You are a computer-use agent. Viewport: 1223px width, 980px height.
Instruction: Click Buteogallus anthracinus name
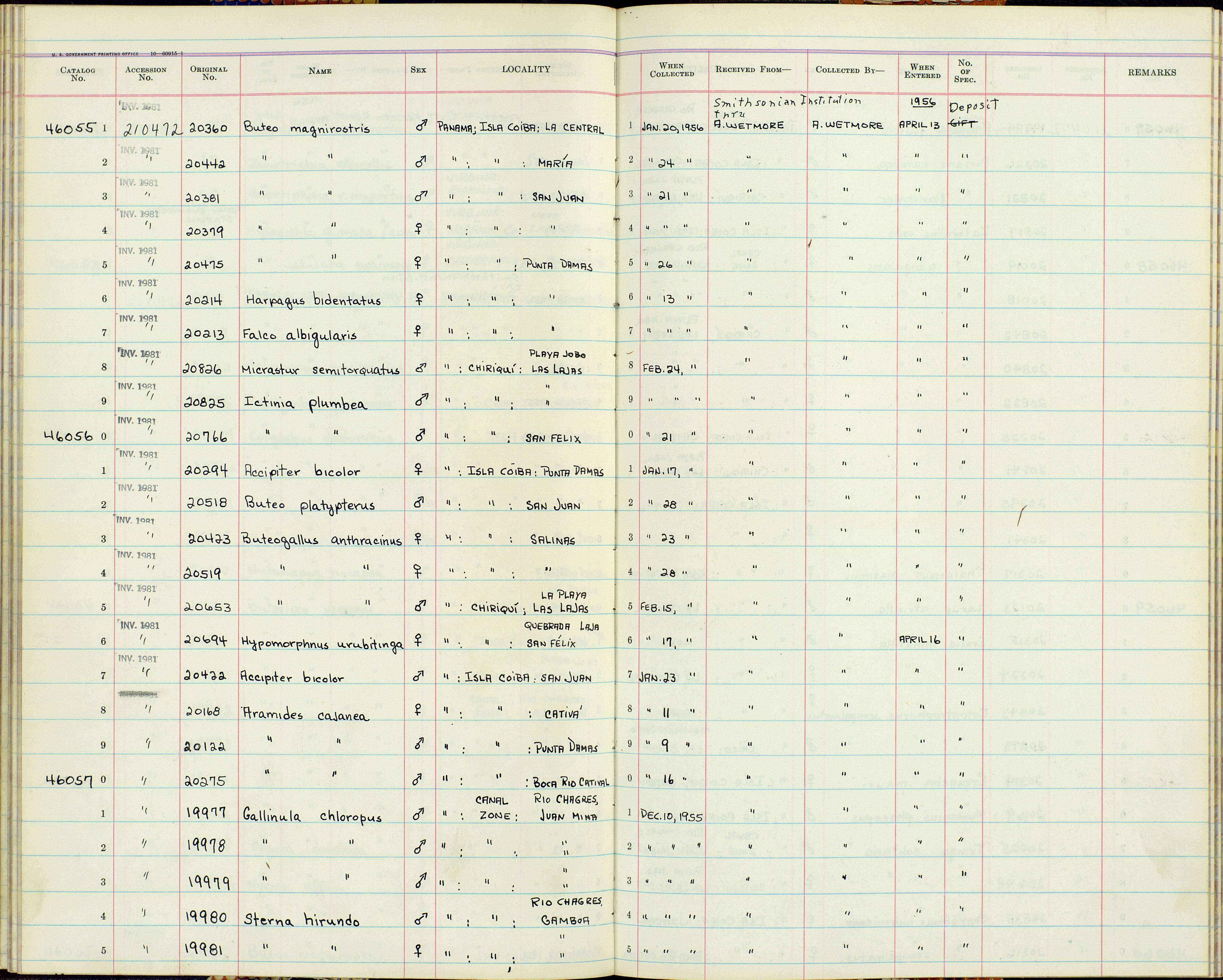click(x=322, y=540)
